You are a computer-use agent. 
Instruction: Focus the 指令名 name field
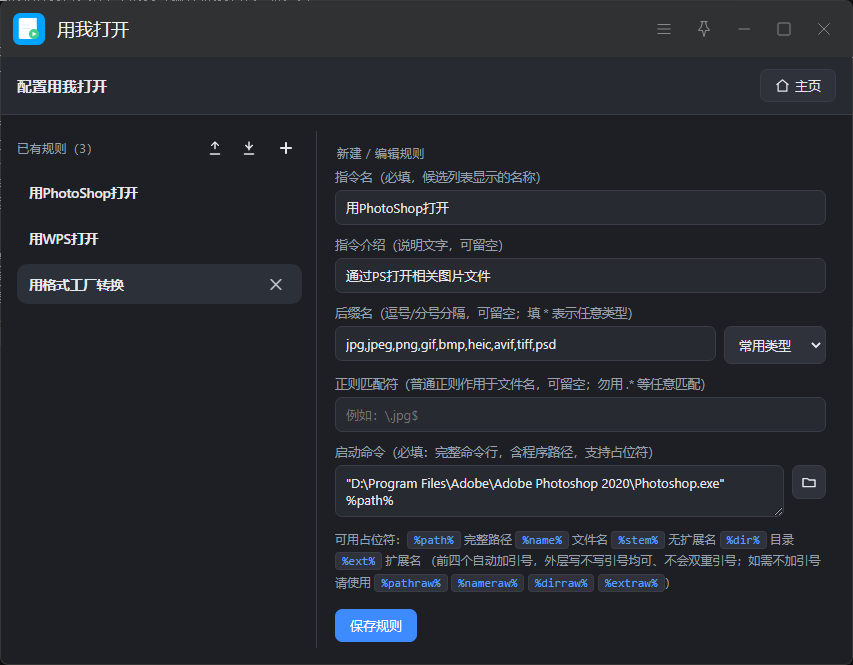[x=580, y=208]
